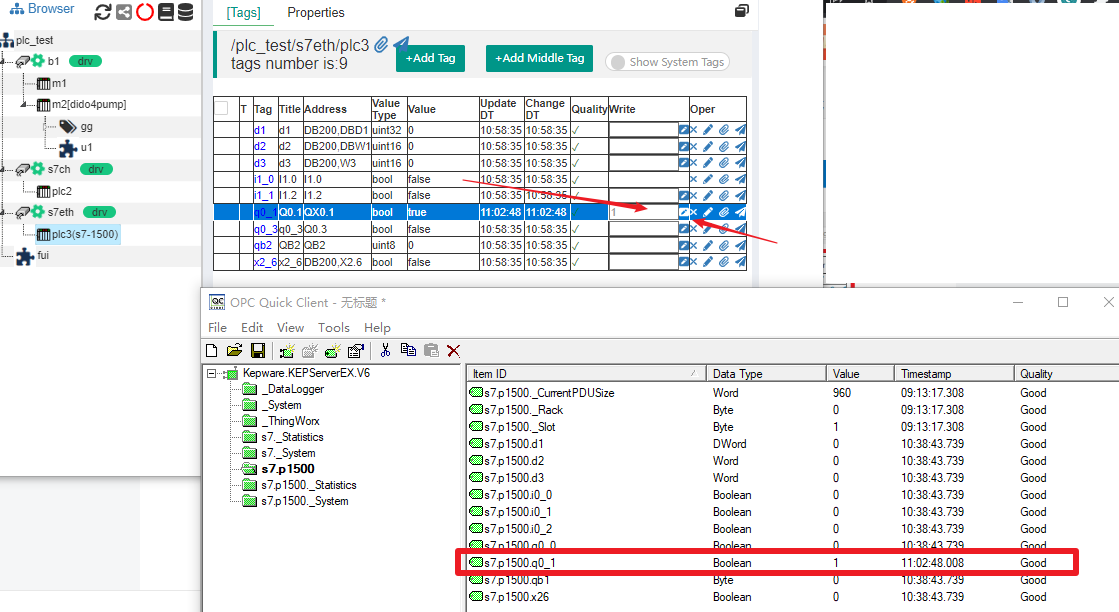Open File menu in OPC Quick Client
Image resolution: width=1119 pixels, height=612 pixels.
(x=217, y=327)
